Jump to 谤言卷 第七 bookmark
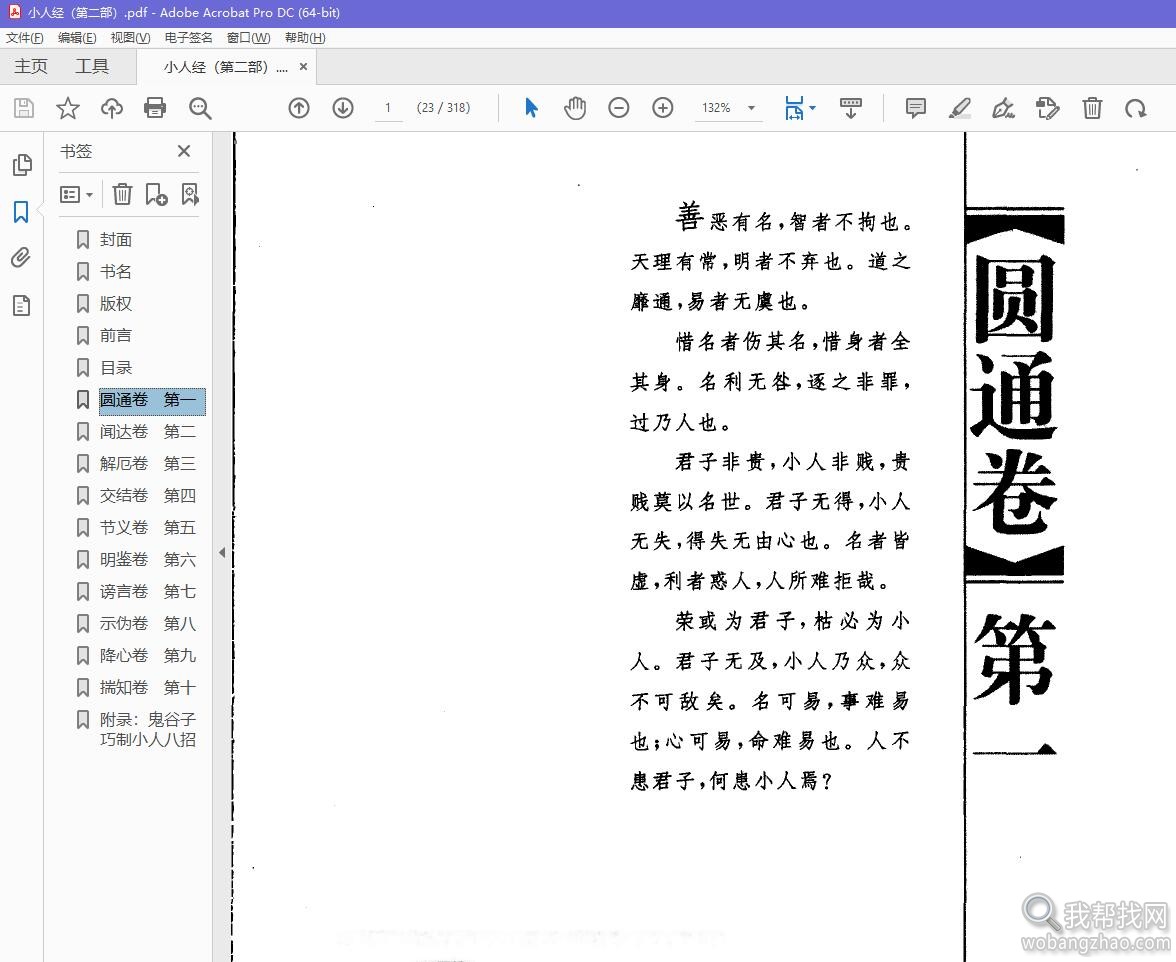Screen dimensions: 1176x962 click(x=148, y=592)
